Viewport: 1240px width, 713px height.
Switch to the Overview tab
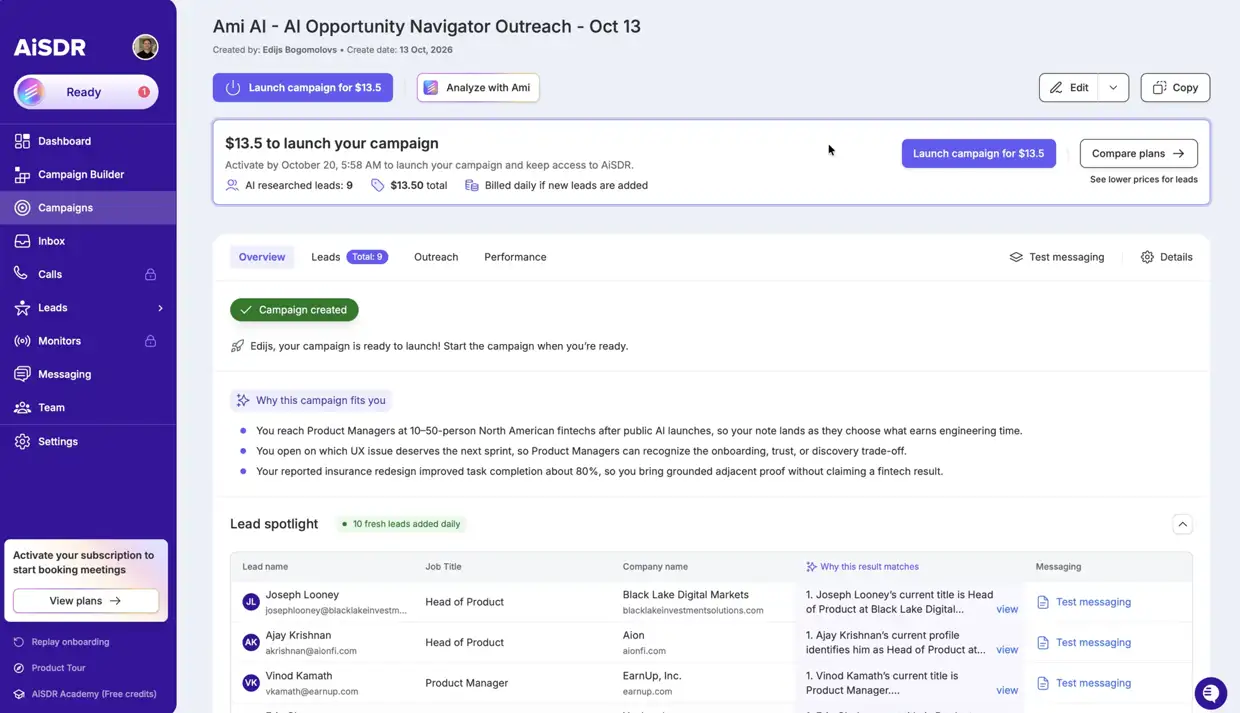(262, 257)
